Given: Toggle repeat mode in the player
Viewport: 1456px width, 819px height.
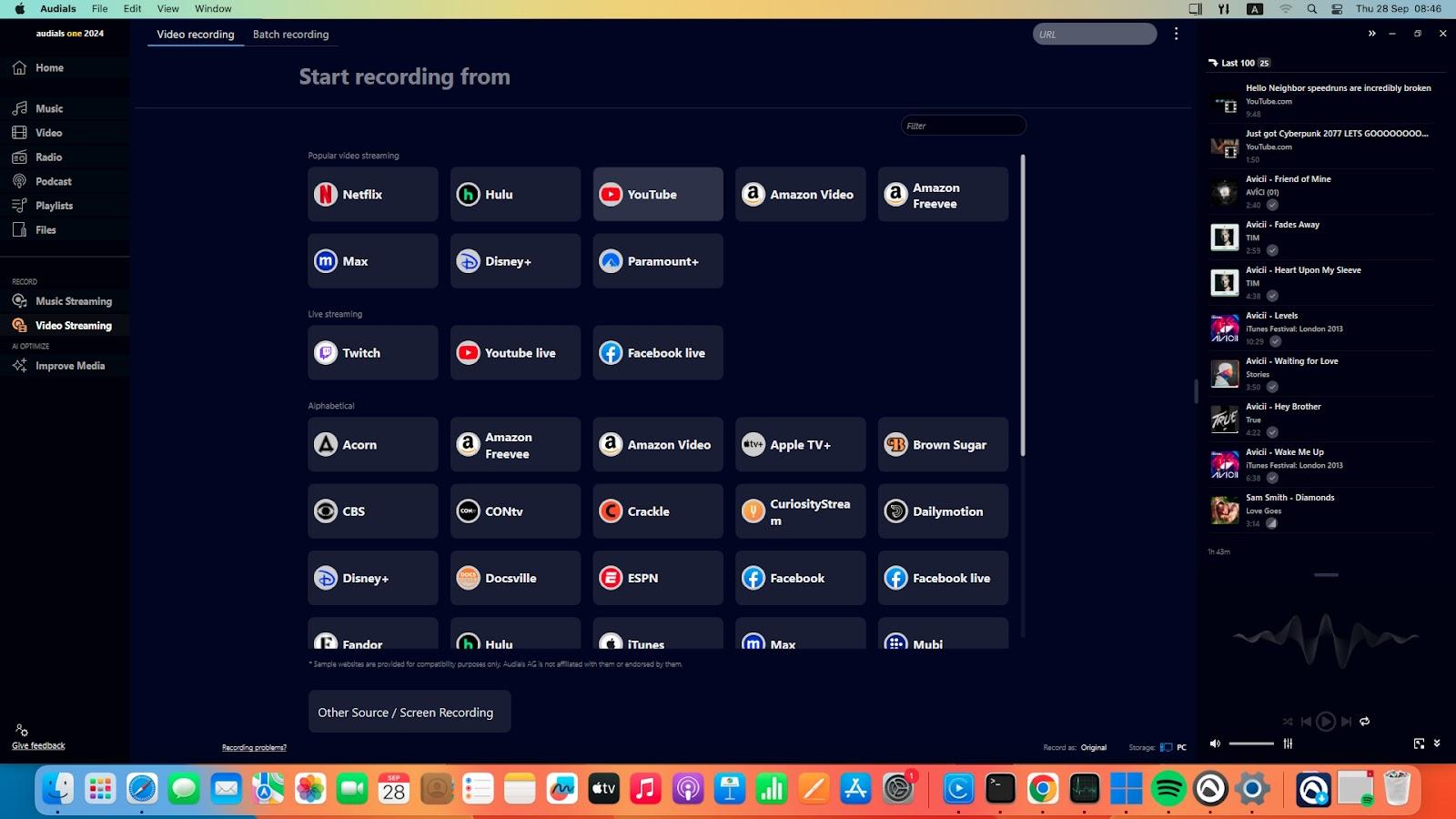Looking at the screenshot, I should point(1364,722).
